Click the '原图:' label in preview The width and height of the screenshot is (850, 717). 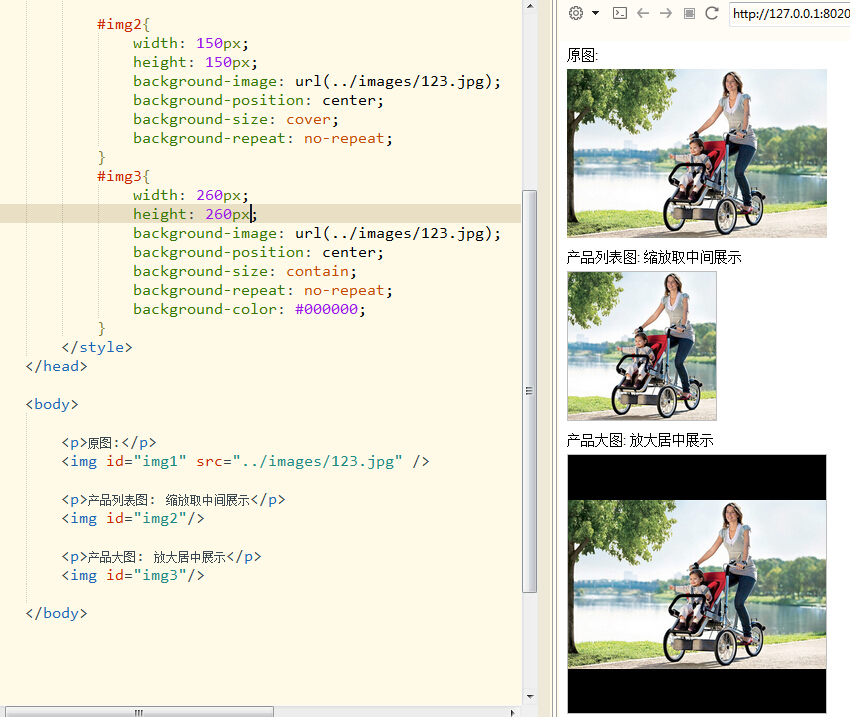click(x=582, y=55)
